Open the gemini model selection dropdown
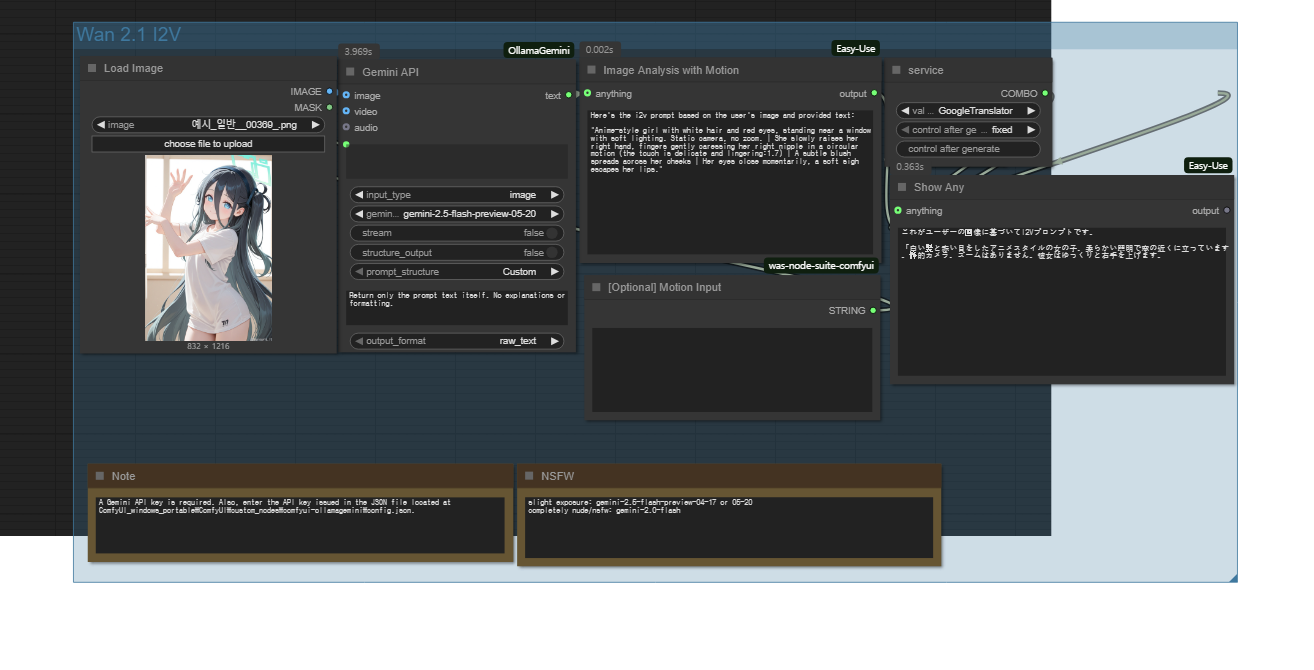This screenshot has width=1314, height=670. click(x=457, y=214)
